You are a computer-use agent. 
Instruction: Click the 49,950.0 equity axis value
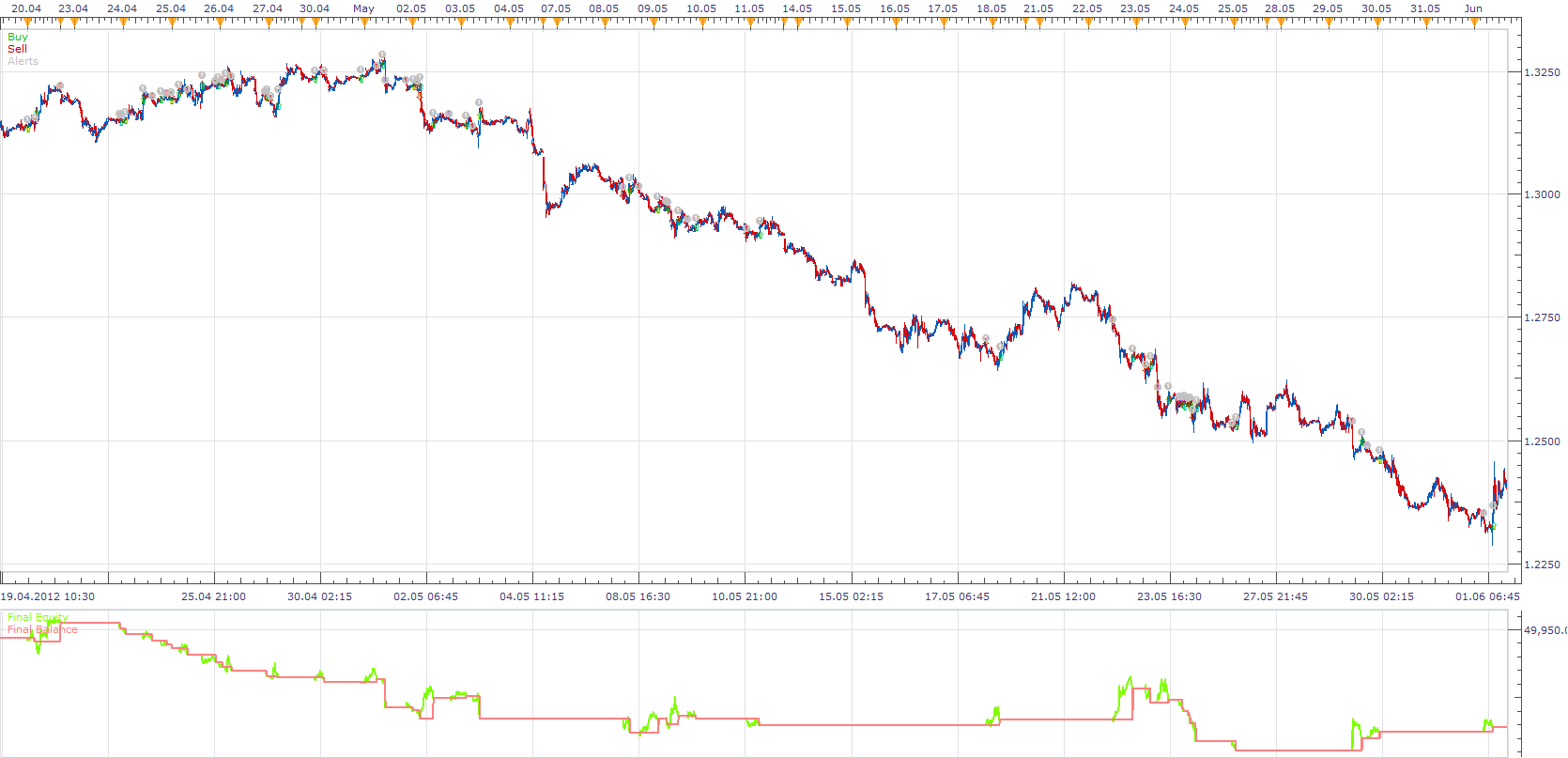[1545, 630]
